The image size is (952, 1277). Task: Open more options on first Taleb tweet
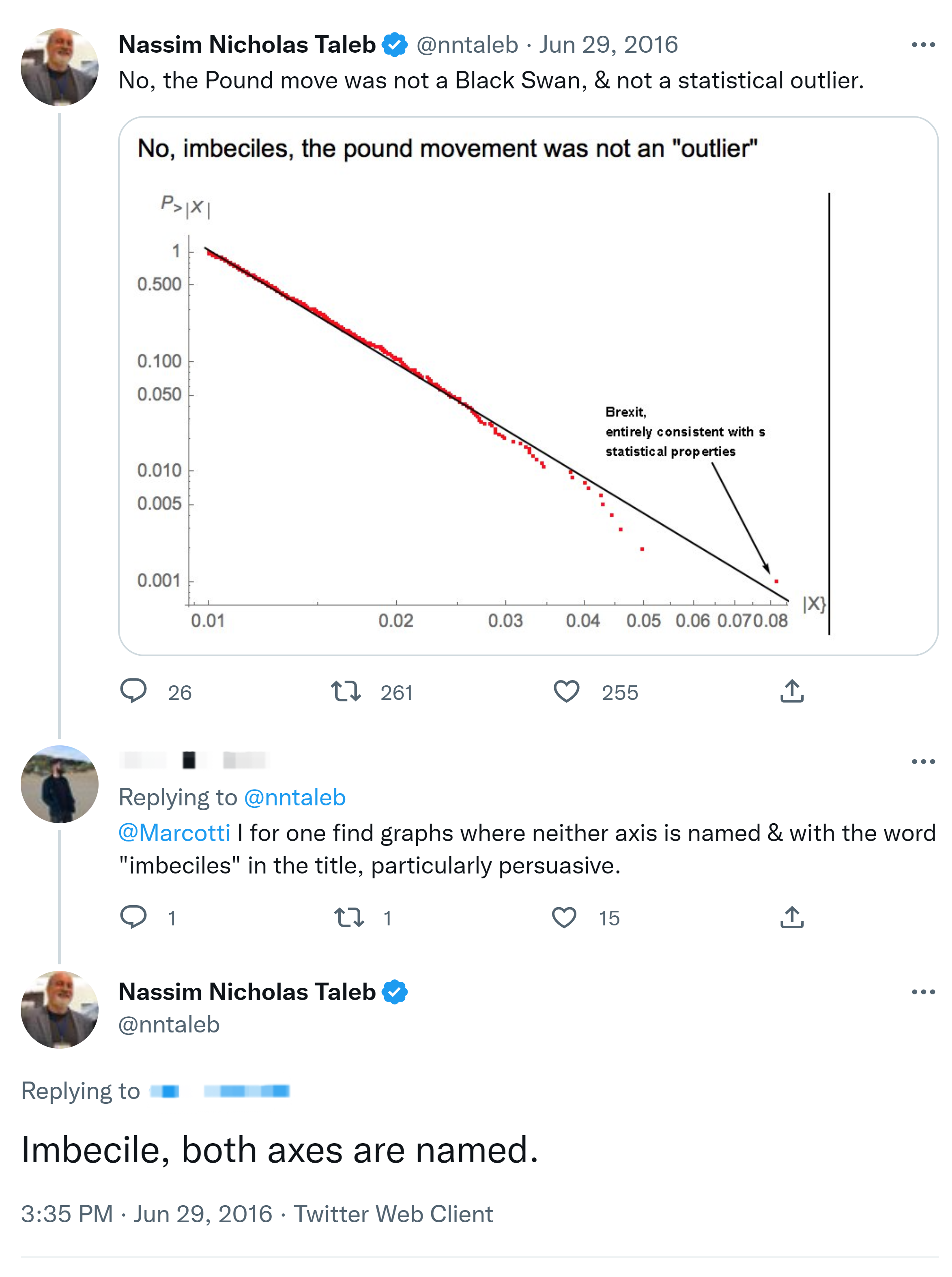tap(923, 45)
